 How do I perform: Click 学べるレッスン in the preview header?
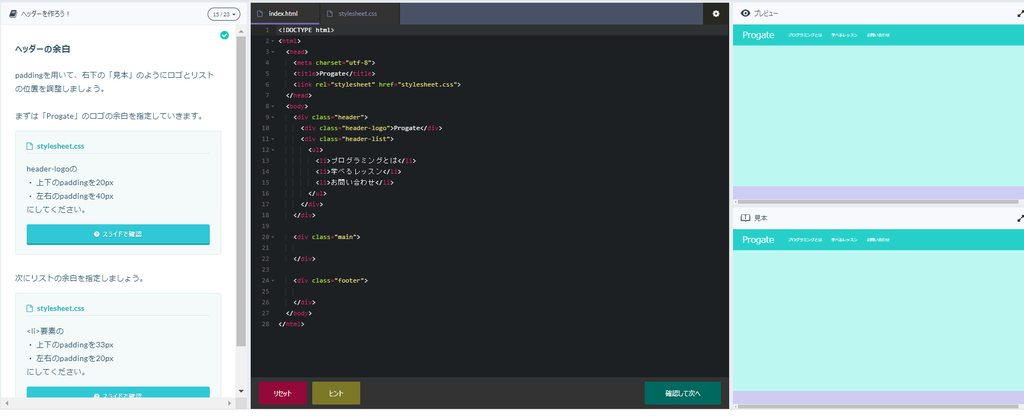coord(844,35)
